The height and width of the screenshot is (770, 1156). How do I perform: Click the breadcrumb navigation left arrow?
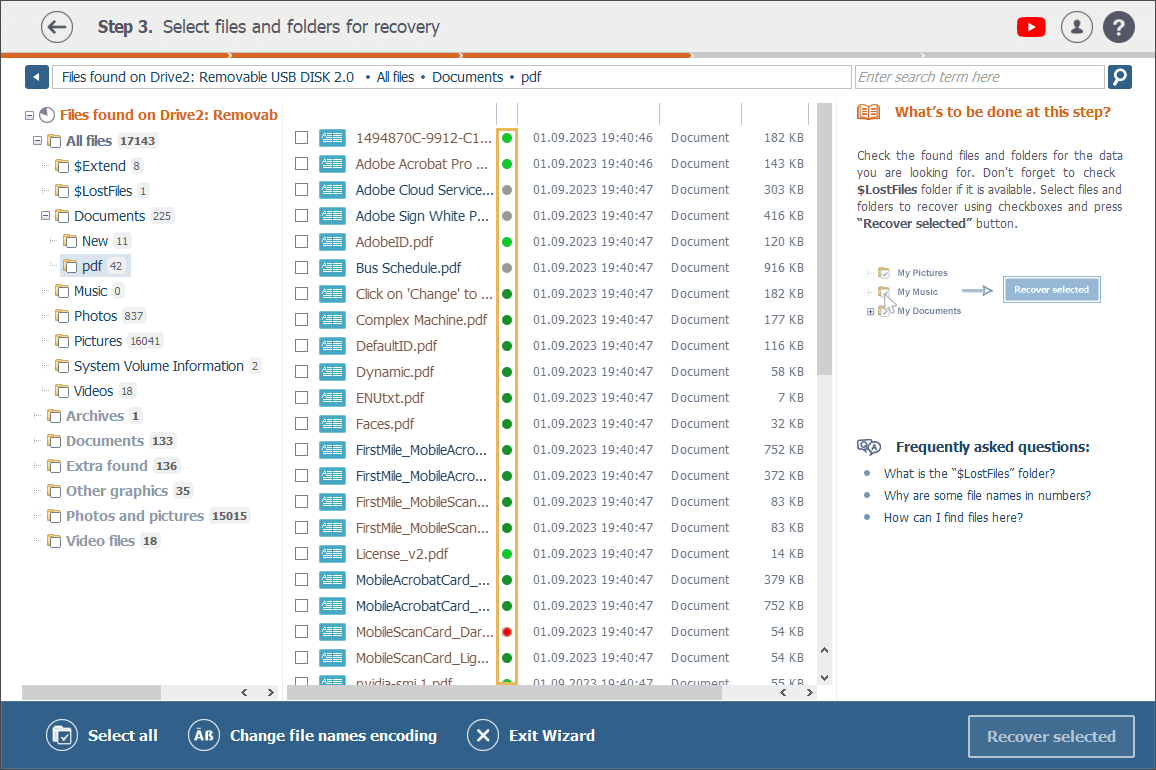(37, 77)
